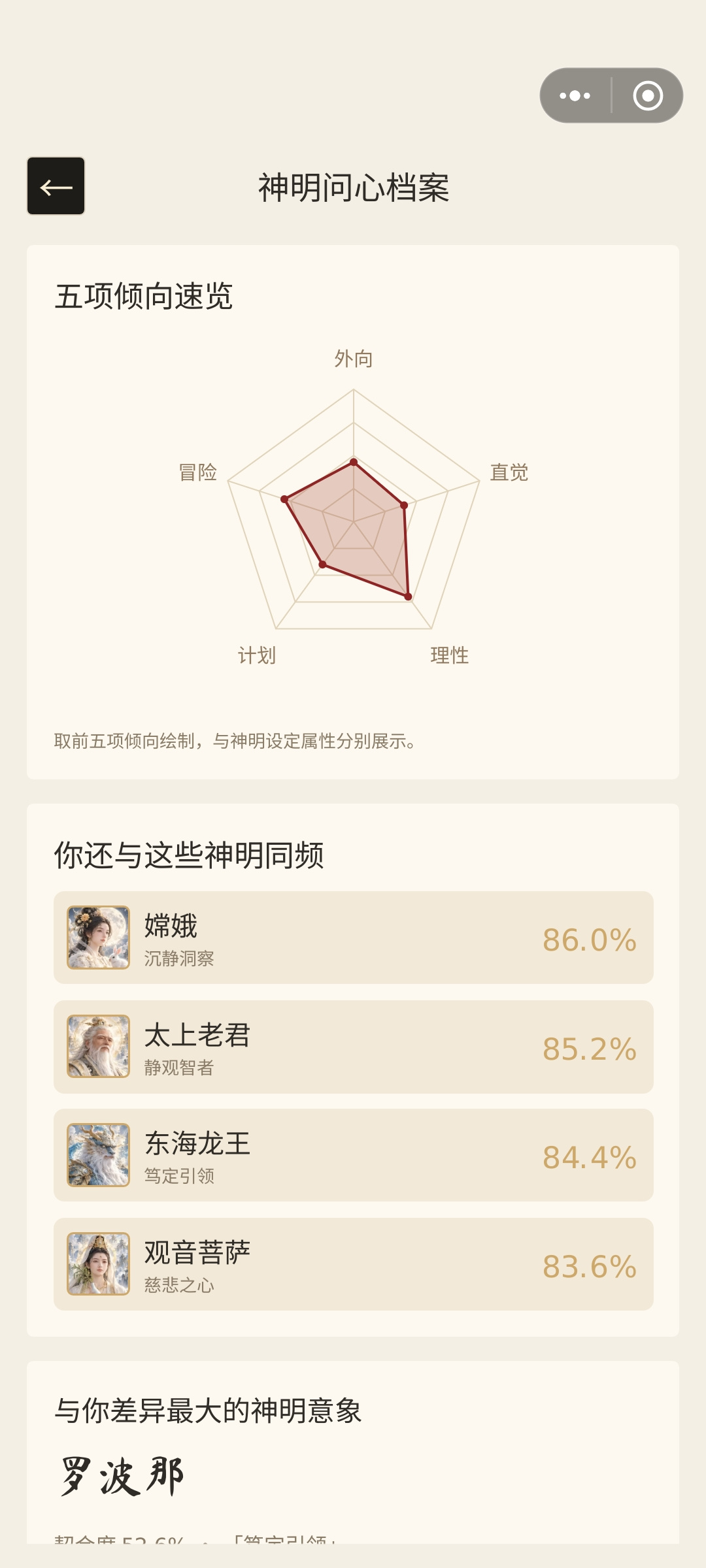Screen dimensions: 706x1568
Task: Open the 东海龙王 84.4% match entry
Action: (x=354, y=1155)
